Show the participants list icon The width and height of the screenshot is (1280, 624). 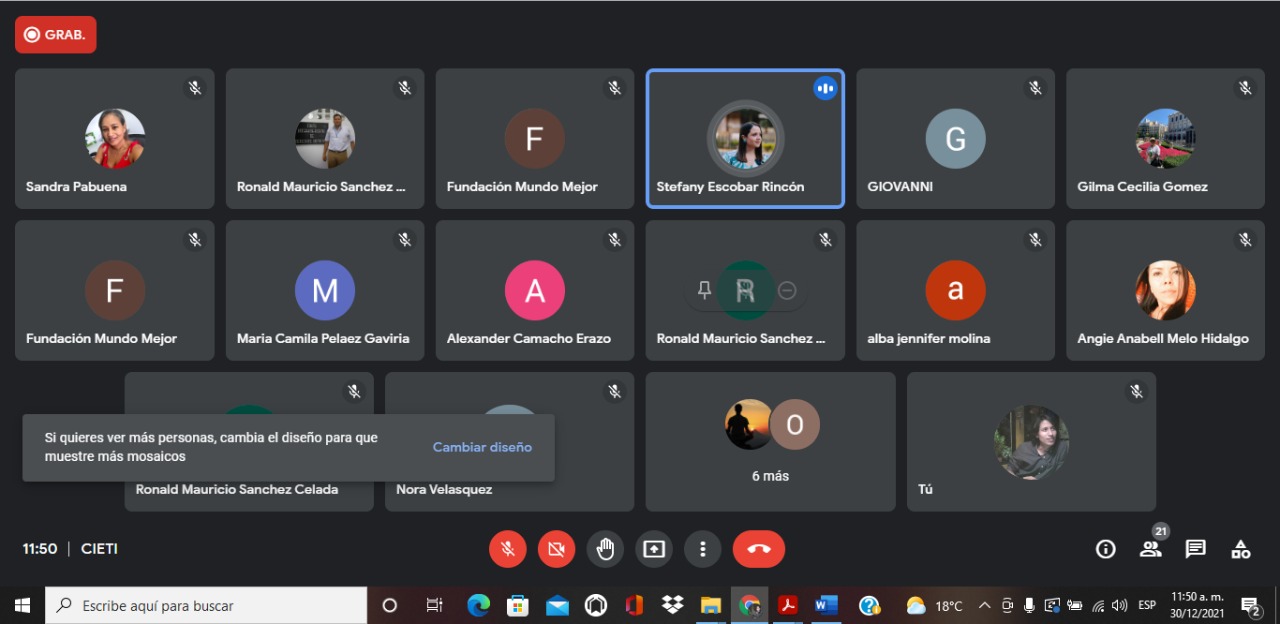[1150, 549]
